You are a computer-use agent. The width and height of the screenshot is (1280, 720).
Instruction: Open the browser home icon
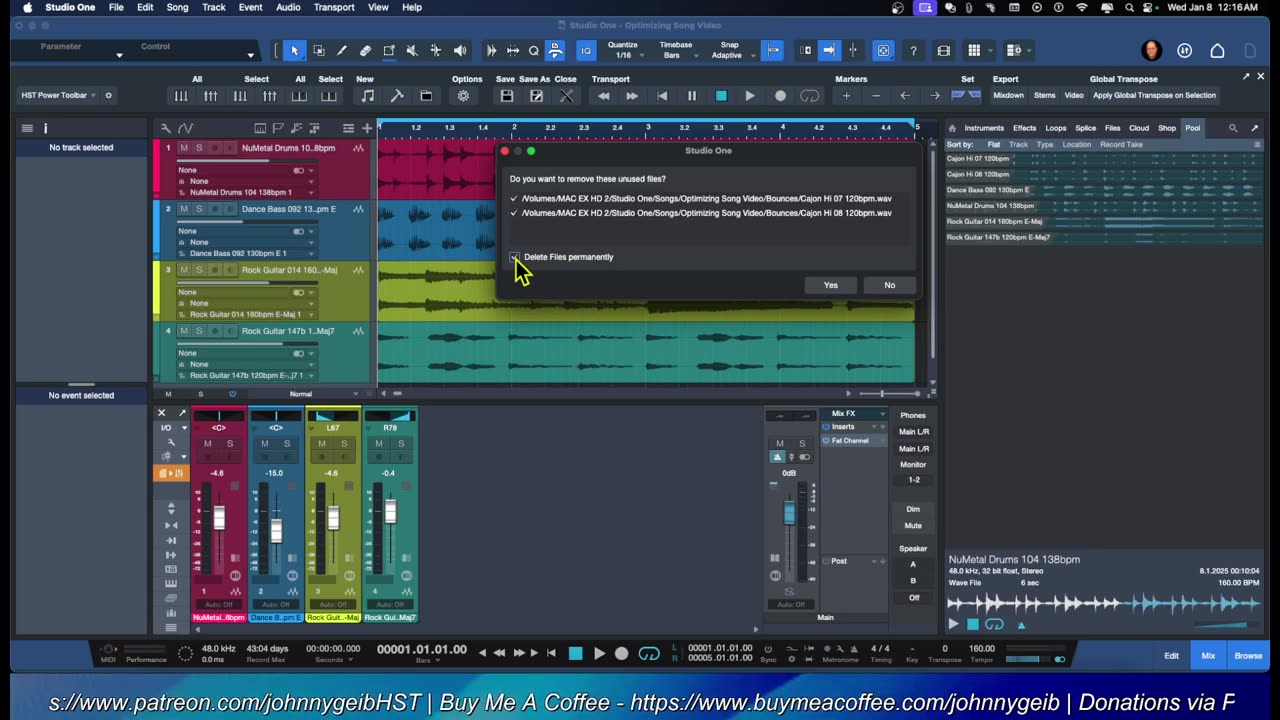pyautogui.click(x=952, y=128)
